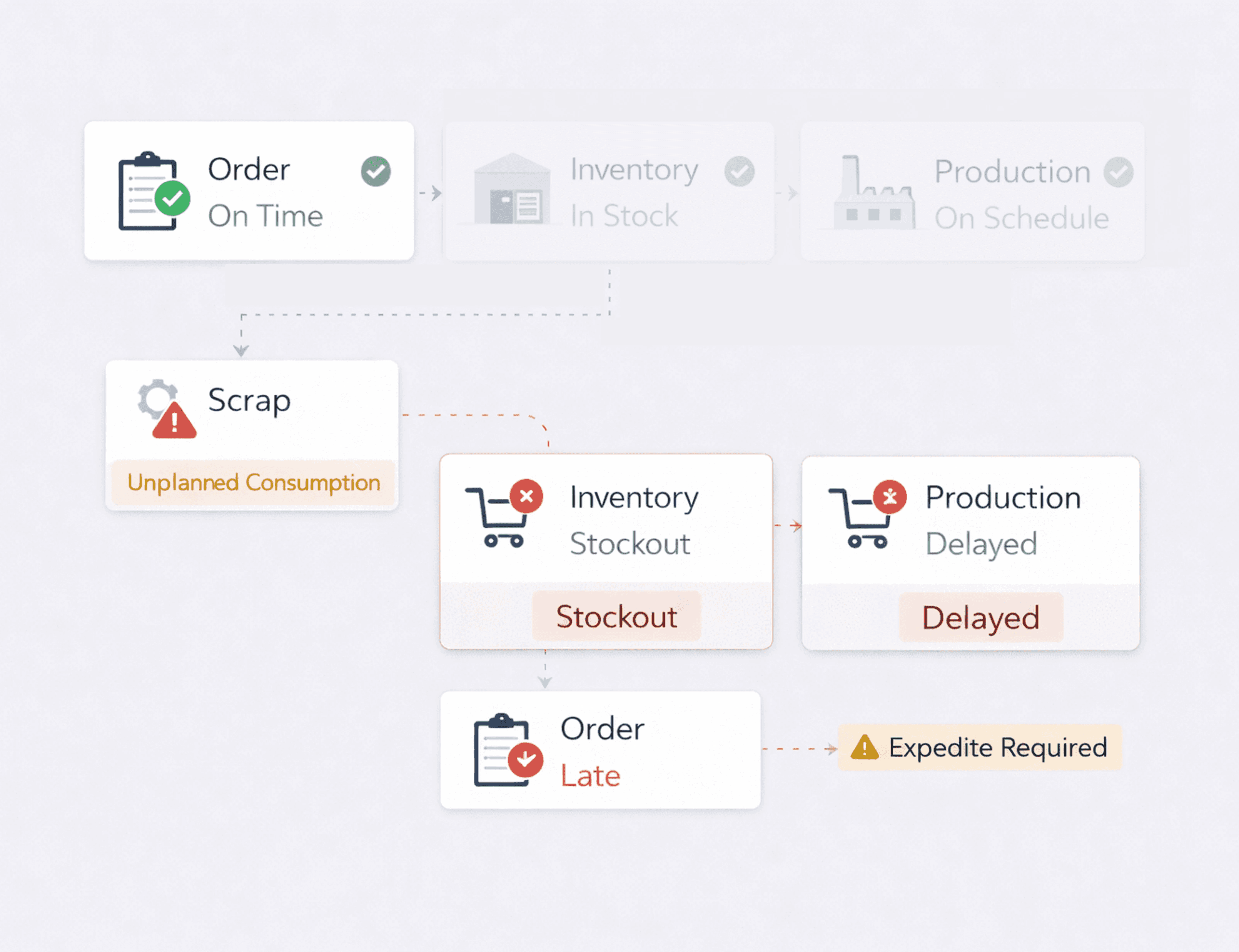Click the red Late status text
1239x952 pixels.
(590, 776)
